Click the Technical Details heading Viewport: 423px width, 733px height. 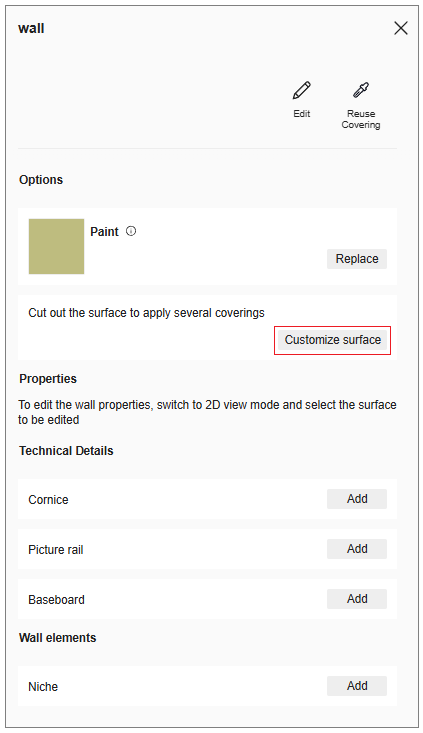[66, 451]
